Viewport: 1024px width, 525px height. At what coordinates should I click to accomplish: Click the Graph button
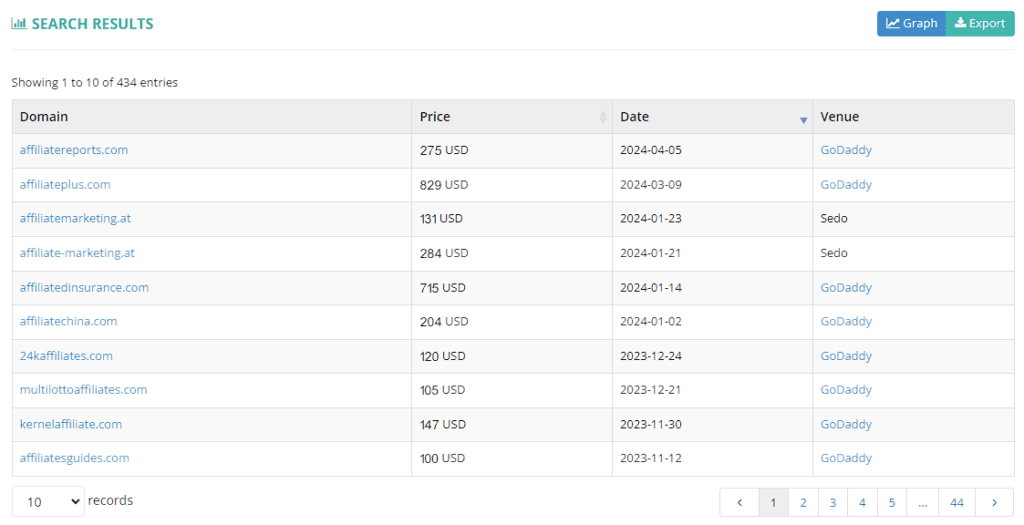click(911, 24)
